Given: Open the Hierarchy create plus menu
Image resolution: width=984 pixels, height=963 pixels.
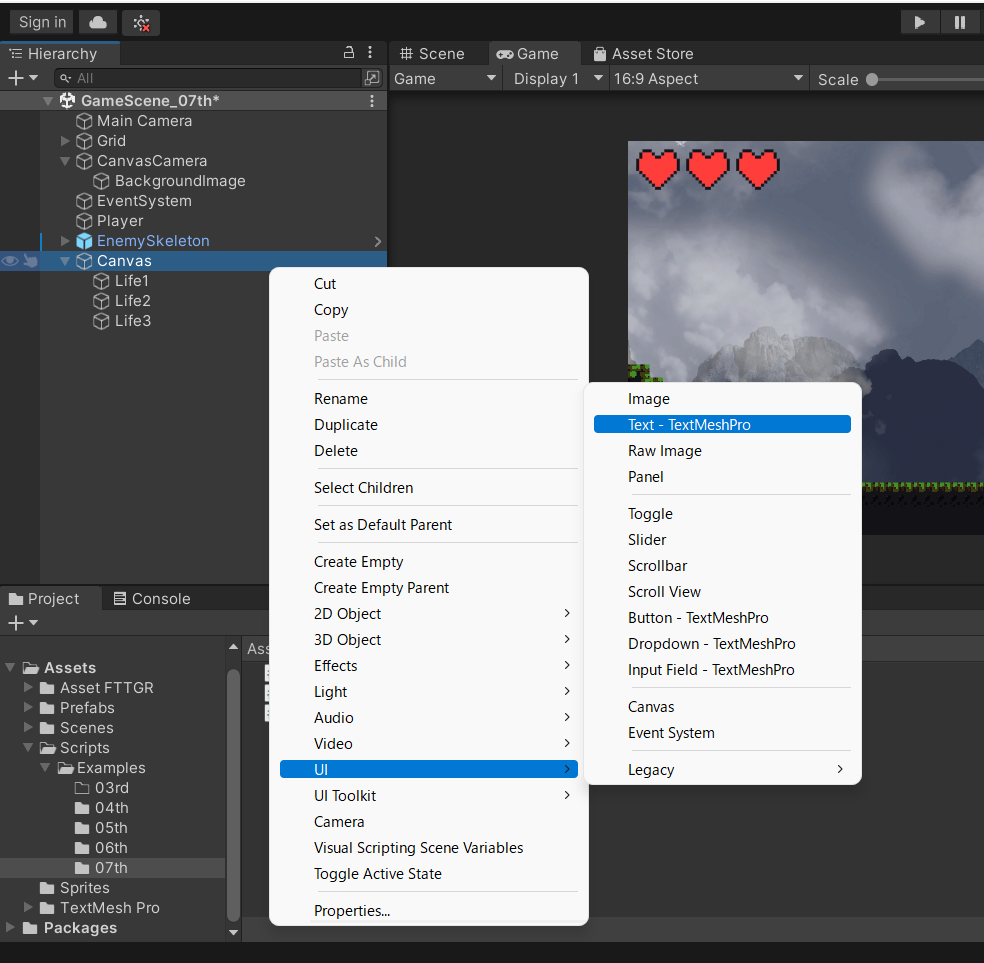Looking at the screenshot, I should click(x=22, y=78).
